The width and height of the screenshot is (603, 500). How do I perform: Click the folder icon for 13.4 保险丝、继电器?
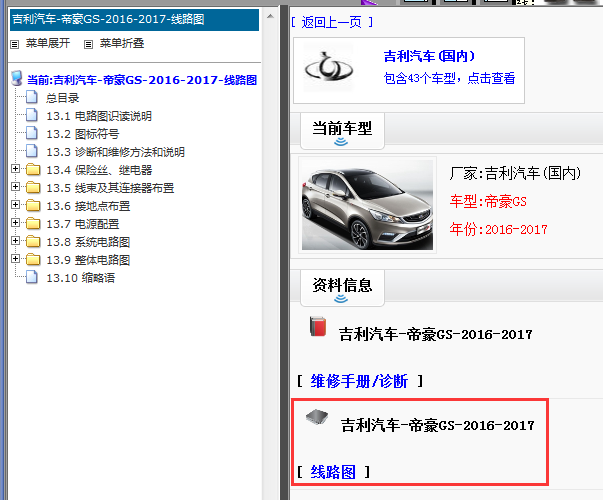point(33,169)
